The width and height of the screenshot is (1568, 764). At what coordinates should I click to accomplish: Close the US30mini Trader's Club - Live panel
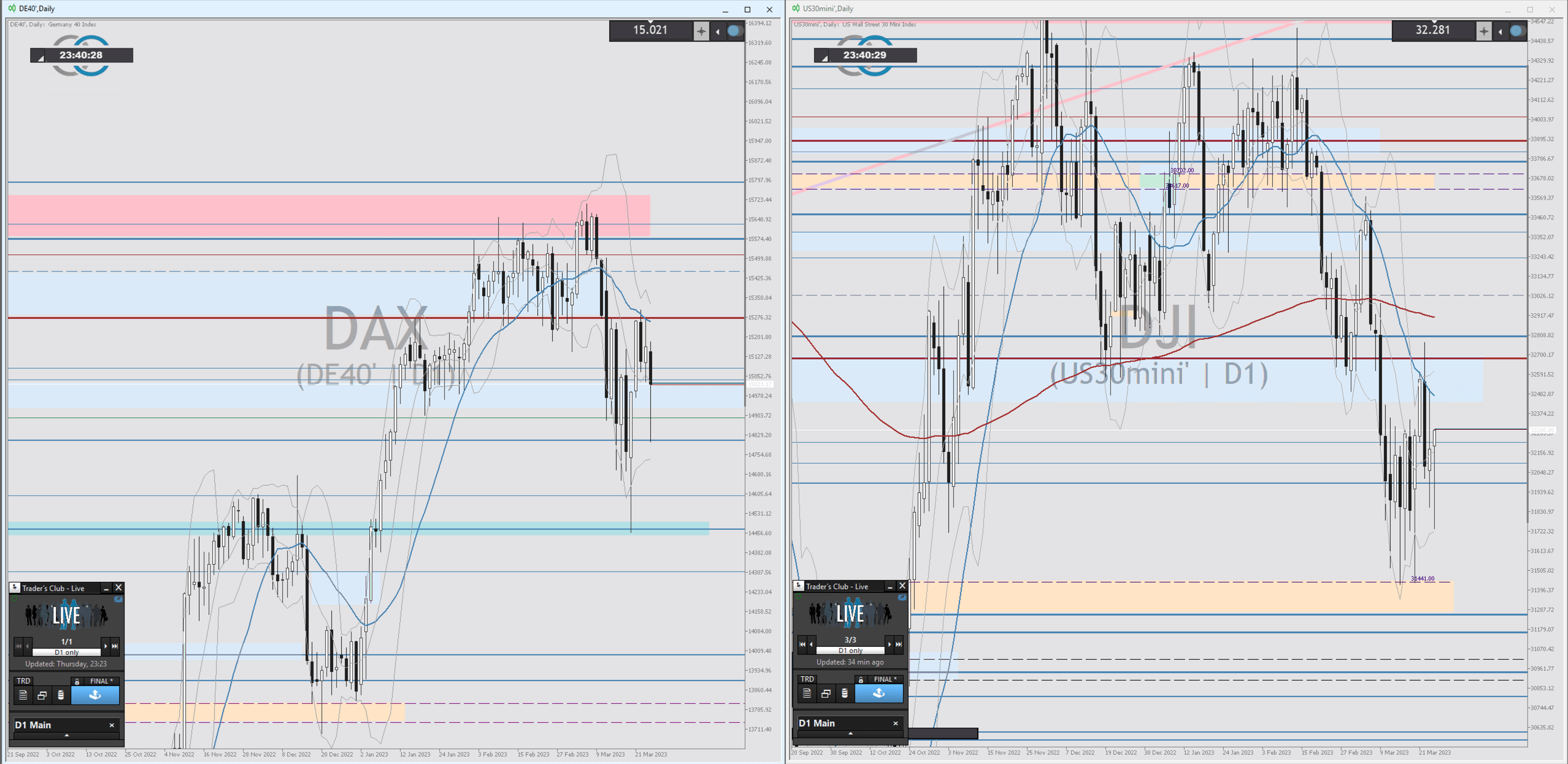point(902,586)
